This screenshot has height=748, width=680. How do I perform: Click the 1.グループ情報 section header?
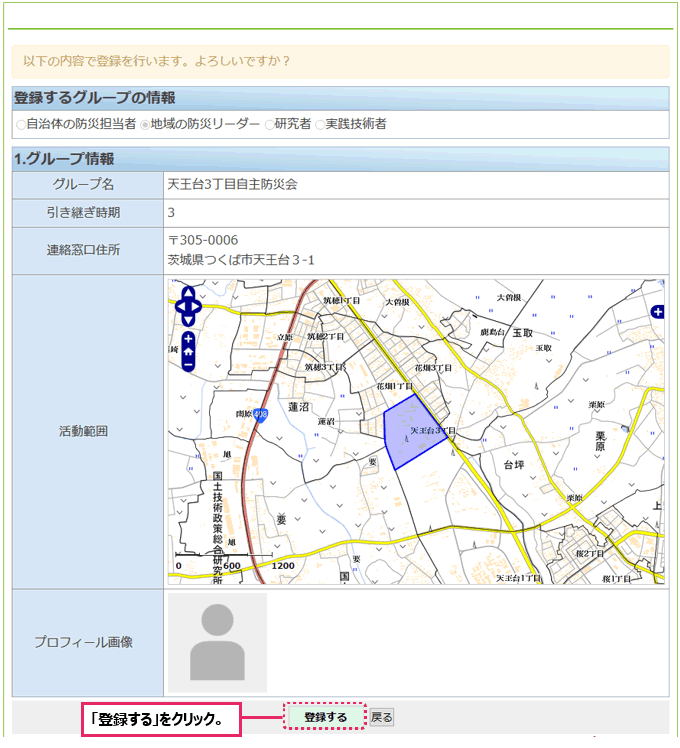pyautogui.click(x=64, y=158)
